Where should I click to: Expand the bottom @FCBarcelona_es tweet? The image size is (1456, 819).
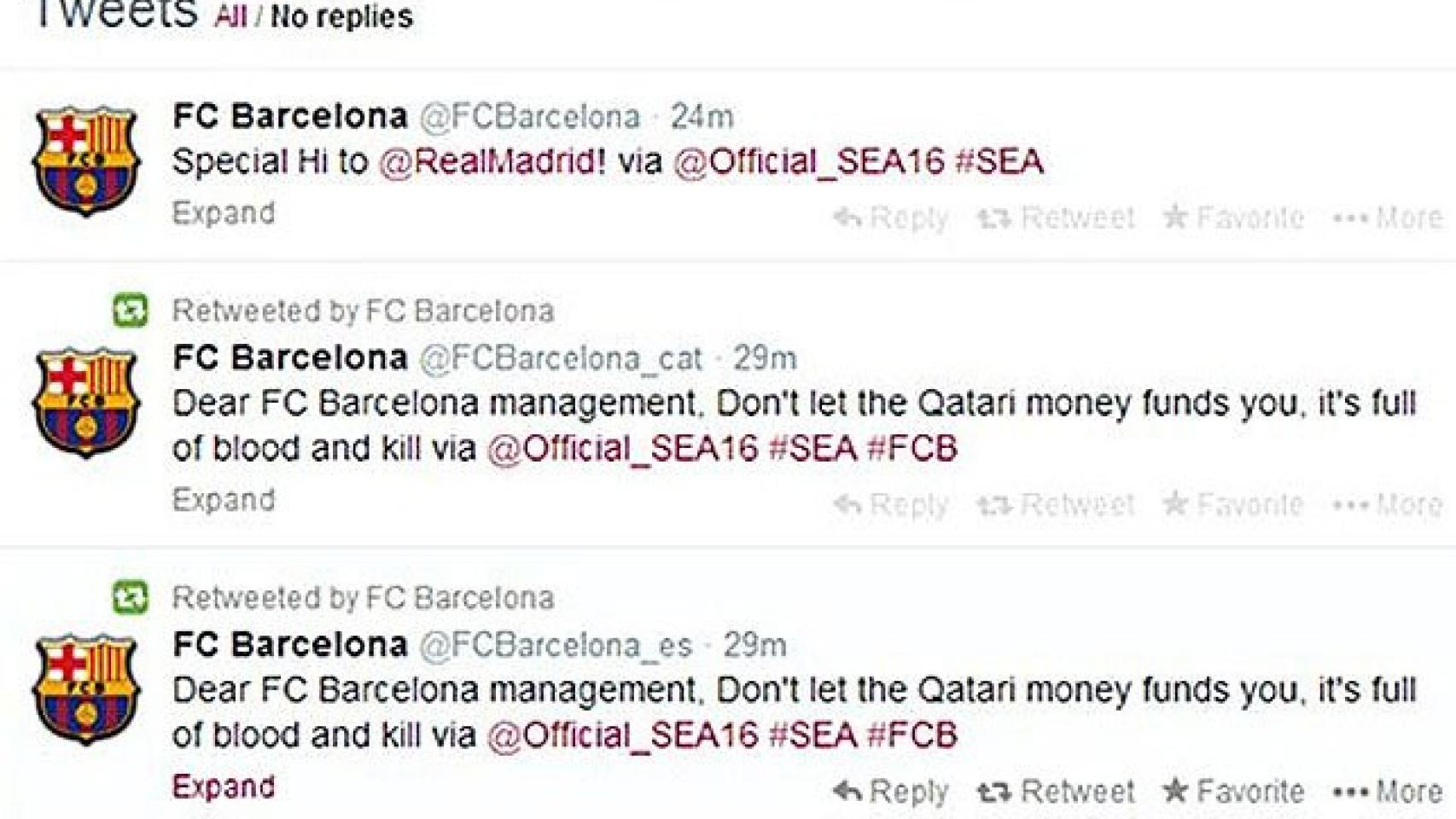click(224, 787)
